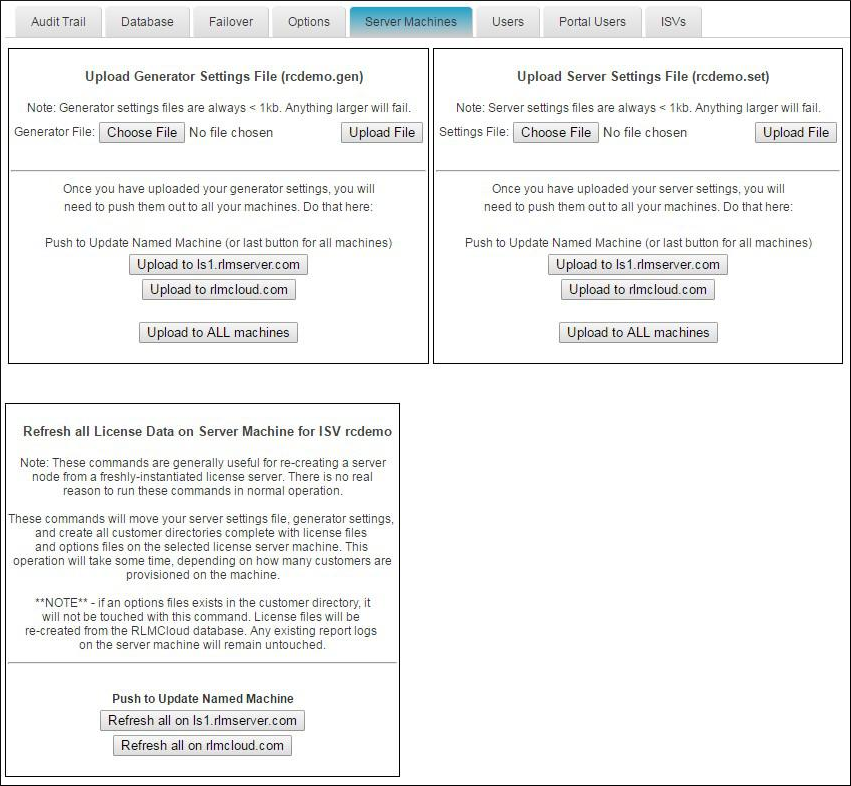Open the Database tab
This screenshot has width=851, height=786.
pos(147,21)
